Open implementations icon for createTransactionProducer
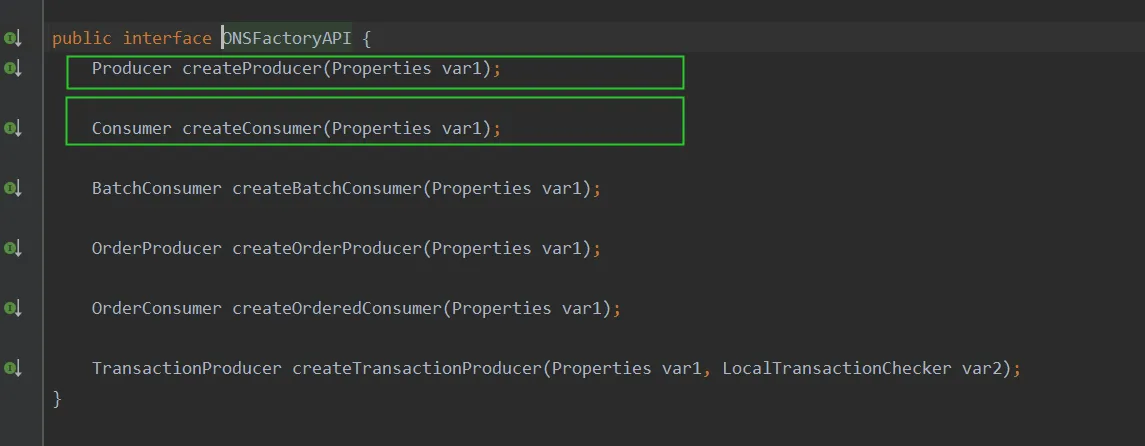 pyautogui.click(x=12, y=368)
